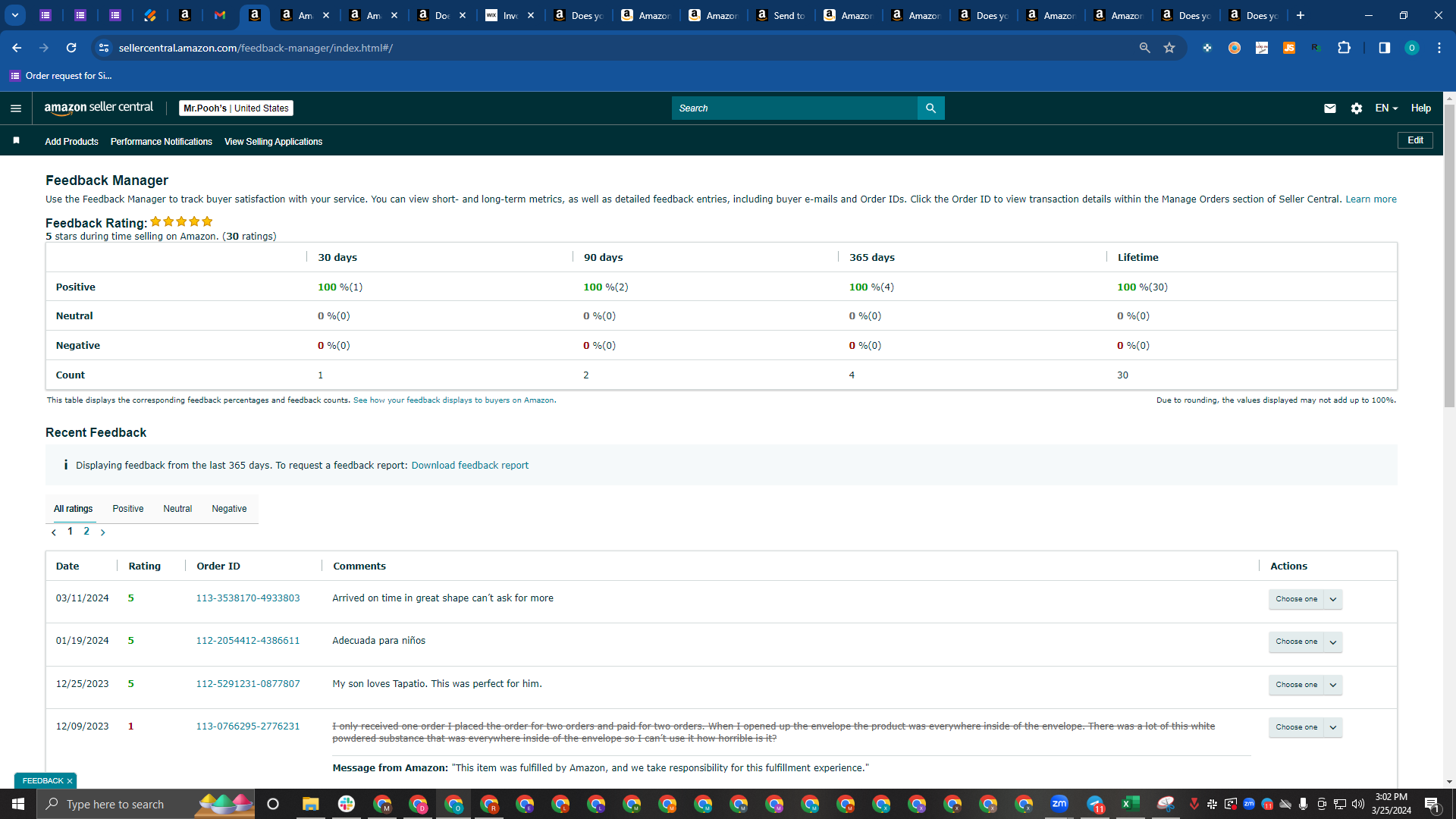The image size is (1456, 819).
Task: Open Excel from the taskbar
Action: tap(1130, 804)
